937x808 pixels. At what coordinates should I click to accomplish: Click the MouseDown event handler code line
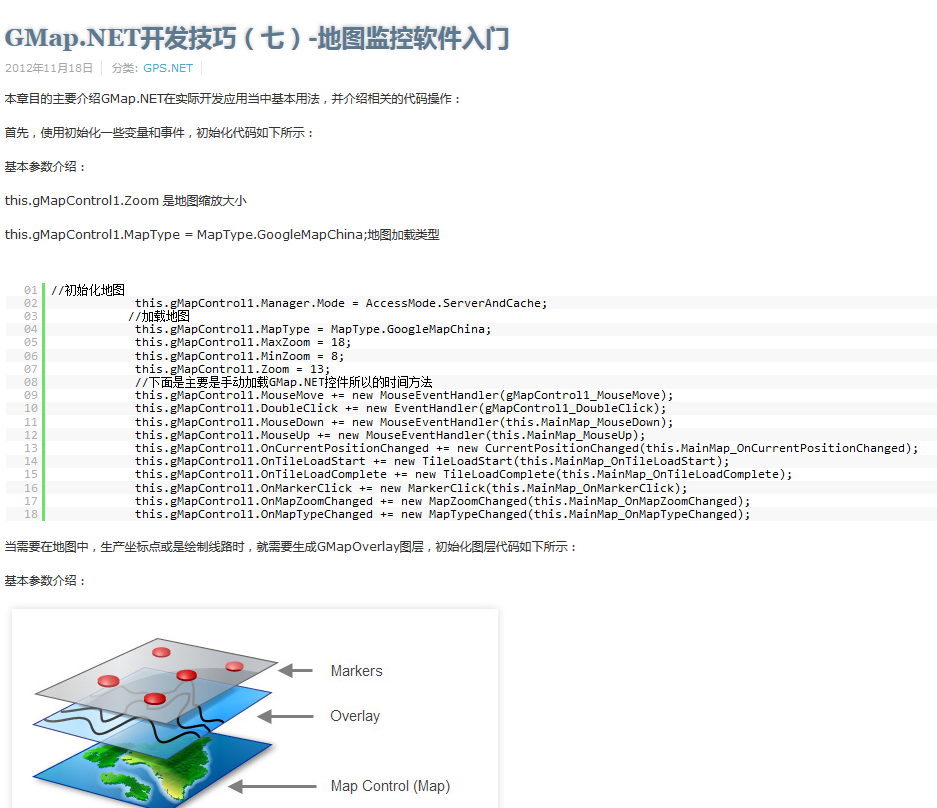pyautogui.click(x=404, y=422)
